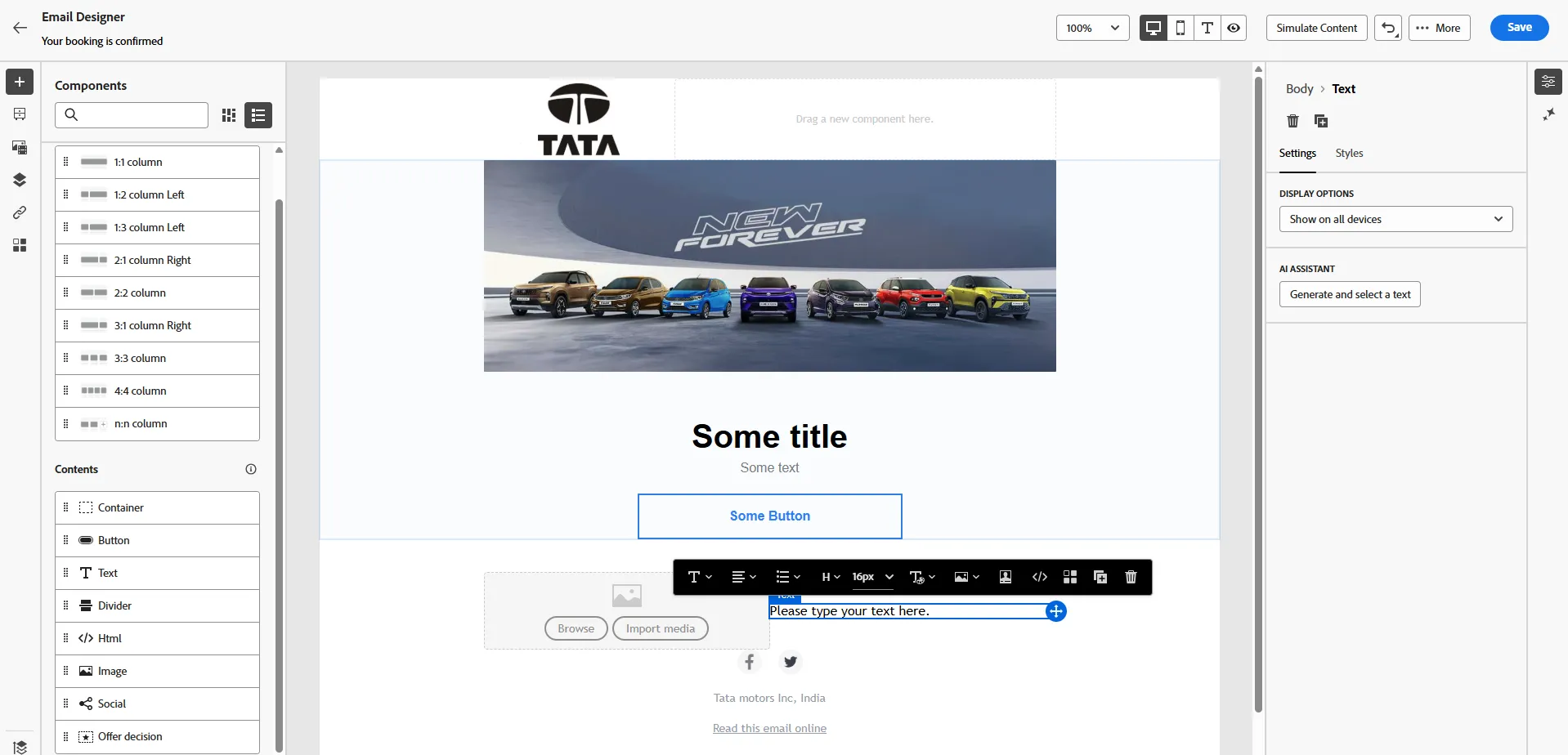The image size is (1568, 755).
Task: Delete text using floating toolbar trash icon
Action: pyautogui.click(x=1131, y=577)
